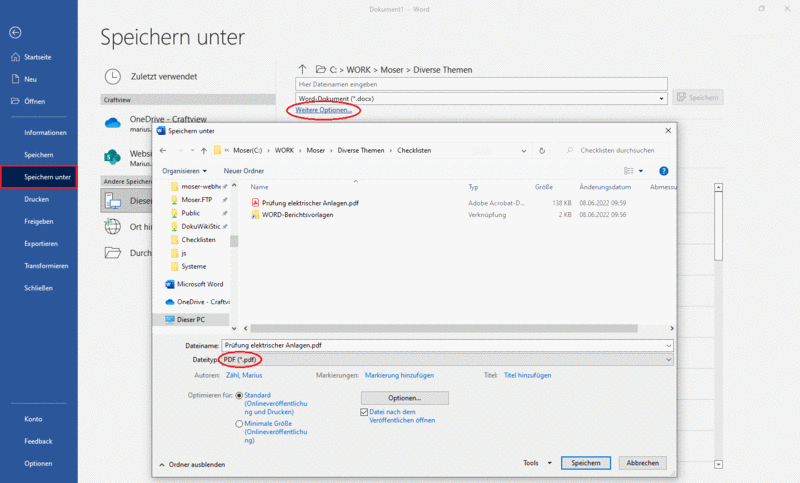Select the Minimale Größe radio button
This screenshot has width=800, height=483.
tap(239, 424)
